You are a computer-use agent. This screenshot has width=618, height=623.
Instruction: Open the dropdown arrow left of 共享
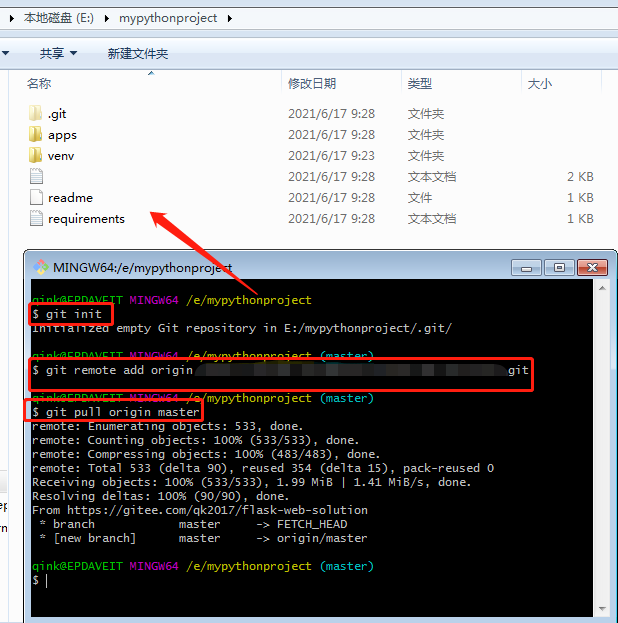point(5,53)
